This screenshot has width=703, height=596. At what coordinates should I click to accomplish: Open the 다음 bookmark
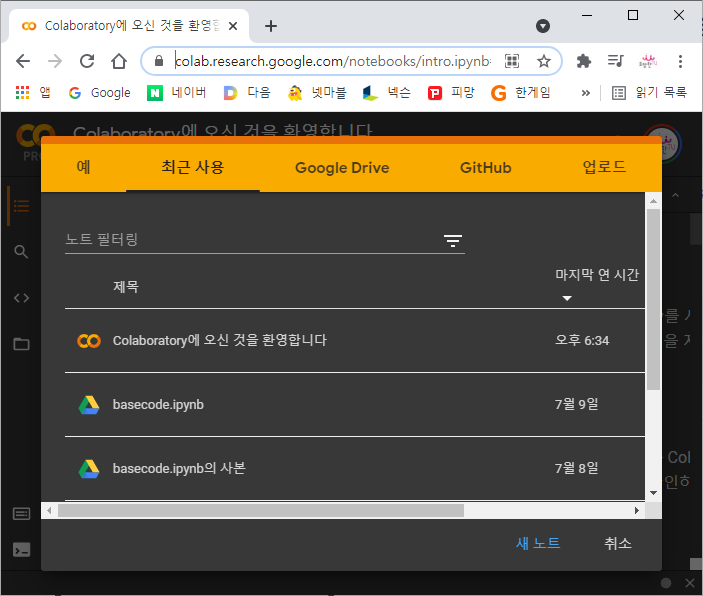pyautogui.click(x=247, y=93)
